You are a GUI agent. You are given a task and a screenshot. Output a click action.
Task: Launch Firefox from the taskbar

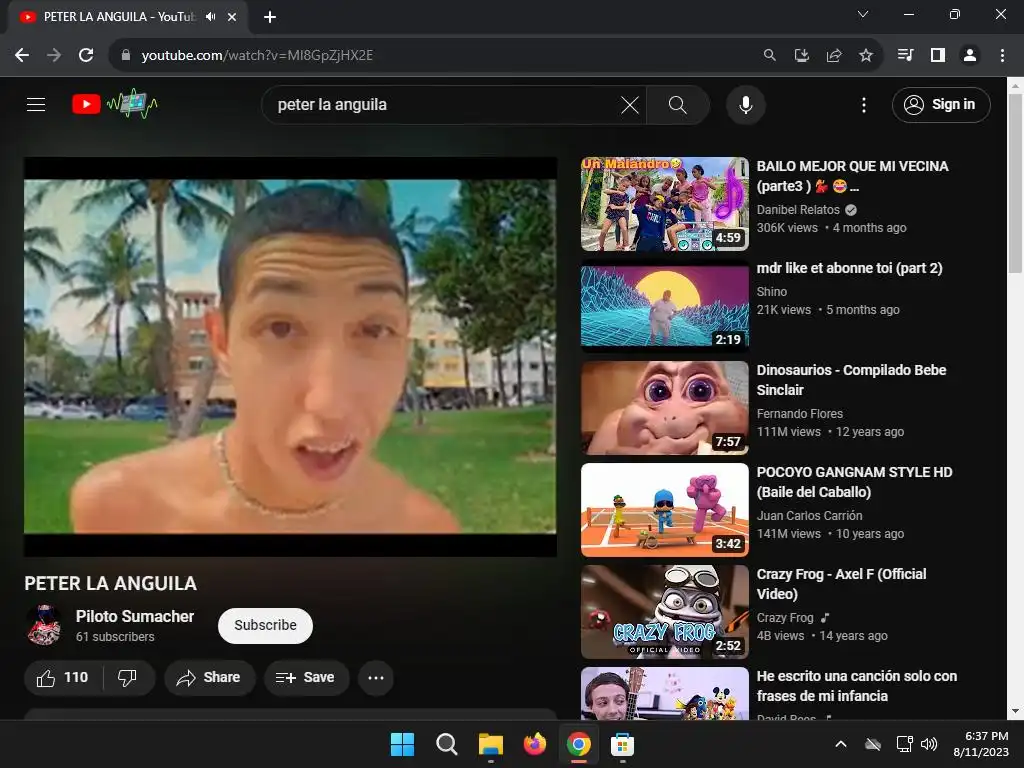pyautogui.click(x=535, y=744)
